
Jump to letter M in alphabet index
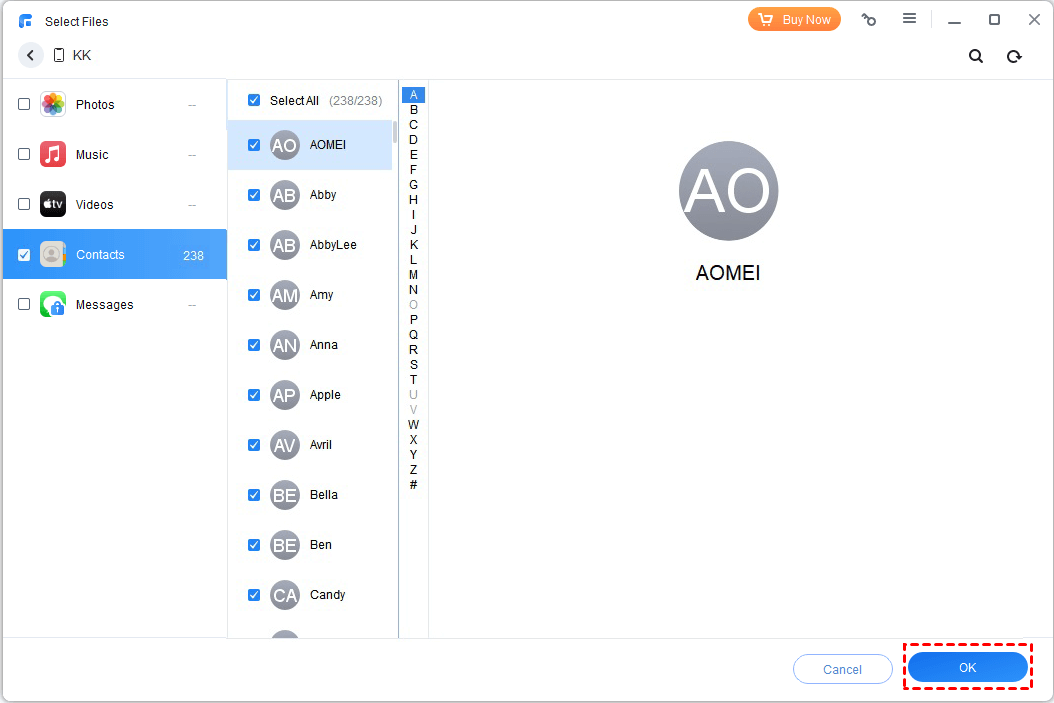(413, 275)
